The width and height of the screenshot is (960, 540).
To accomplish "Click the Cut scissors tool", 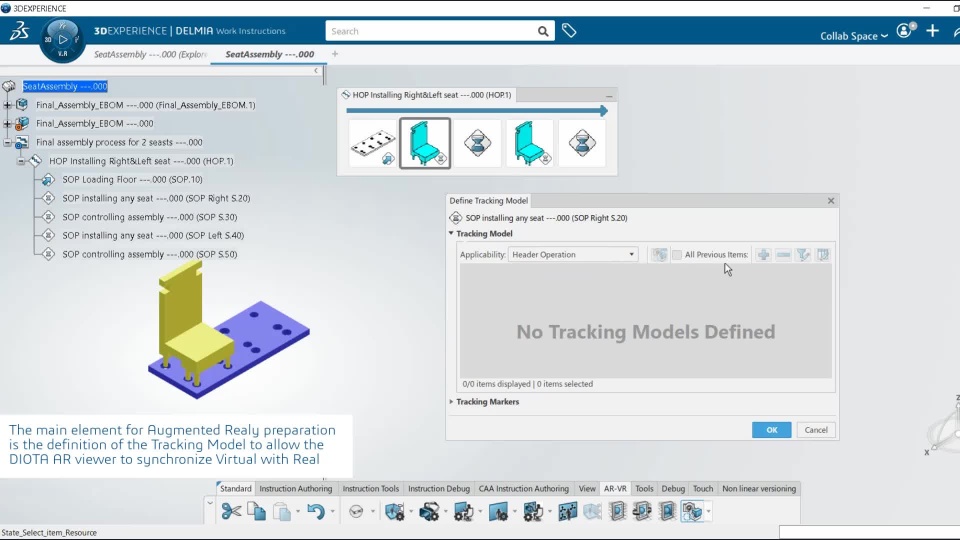I will tap(231, 511).
